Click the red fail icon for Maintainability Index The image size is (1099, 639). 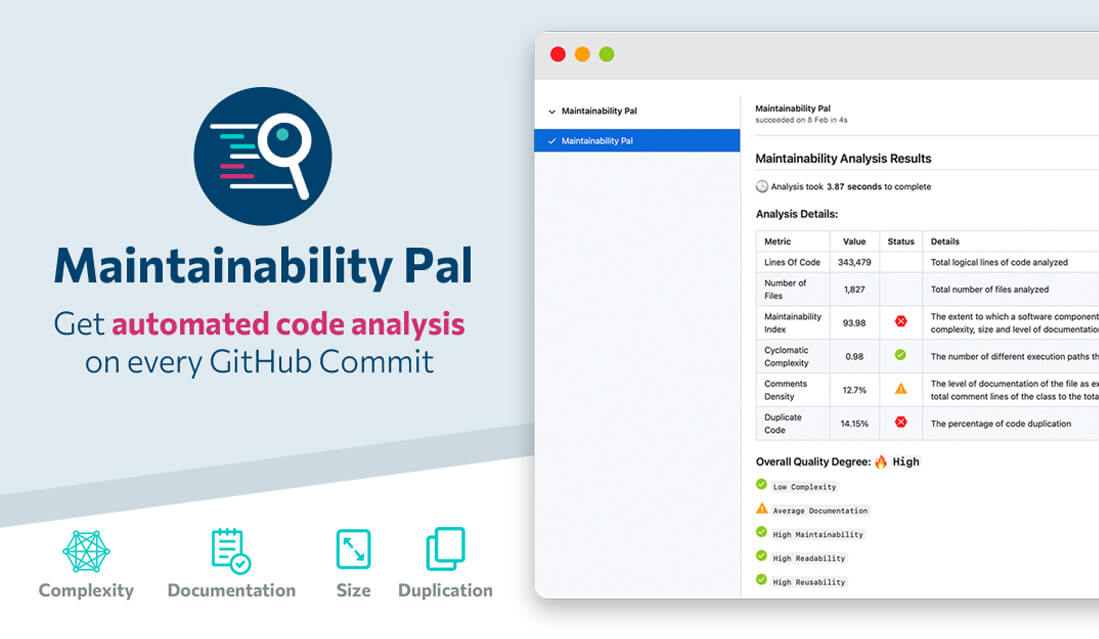pos(901,322)
